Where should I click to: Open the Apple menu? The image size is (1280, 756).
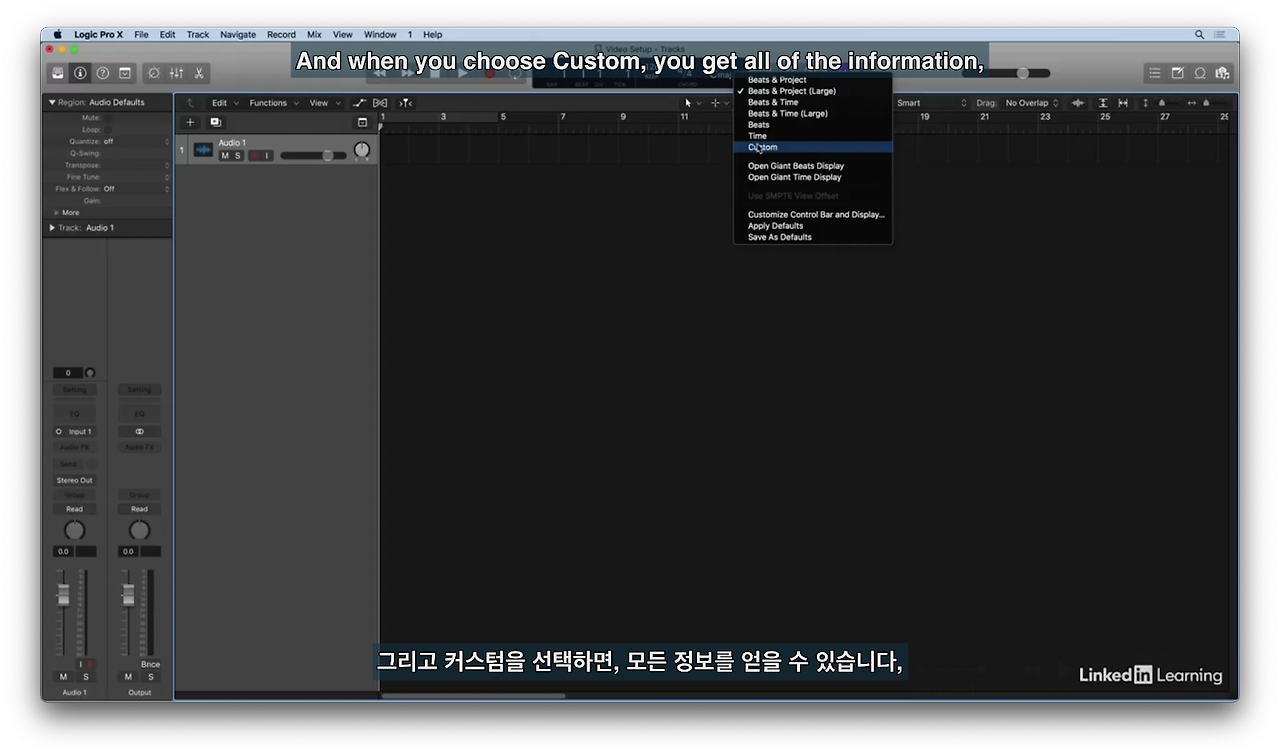coord(58,34)
